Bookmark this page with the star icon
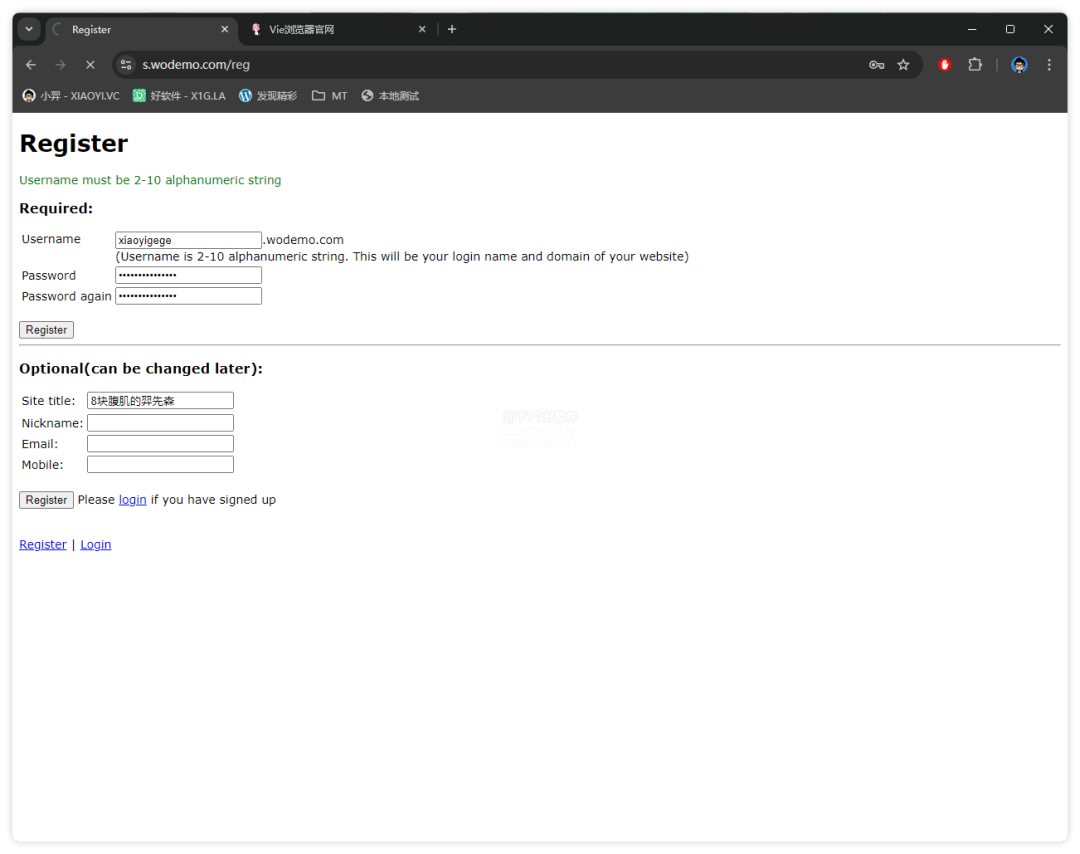This screenshot has width=1080, height=854. [903, 65]
